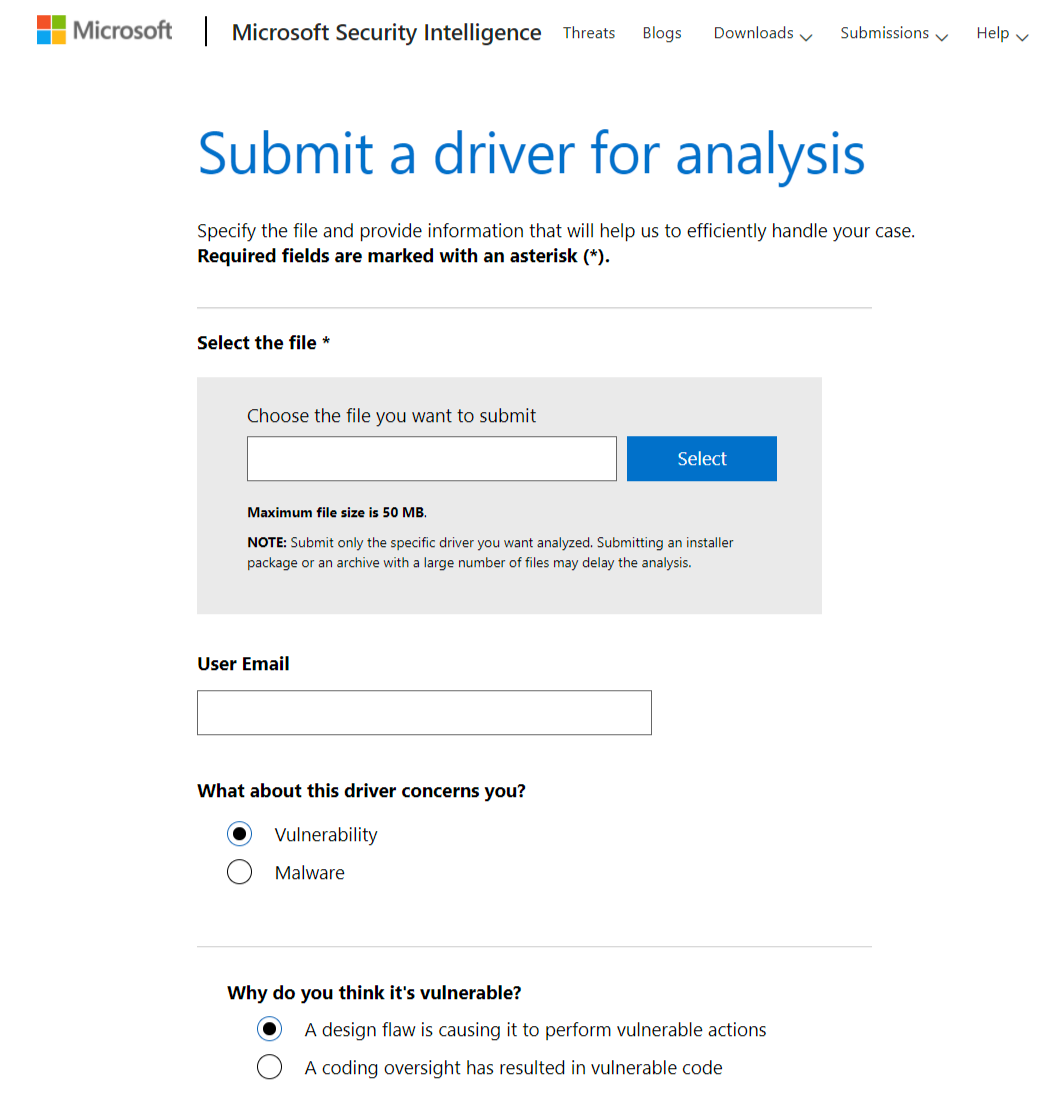Click the Malware option label text

[x=310, y=873]
